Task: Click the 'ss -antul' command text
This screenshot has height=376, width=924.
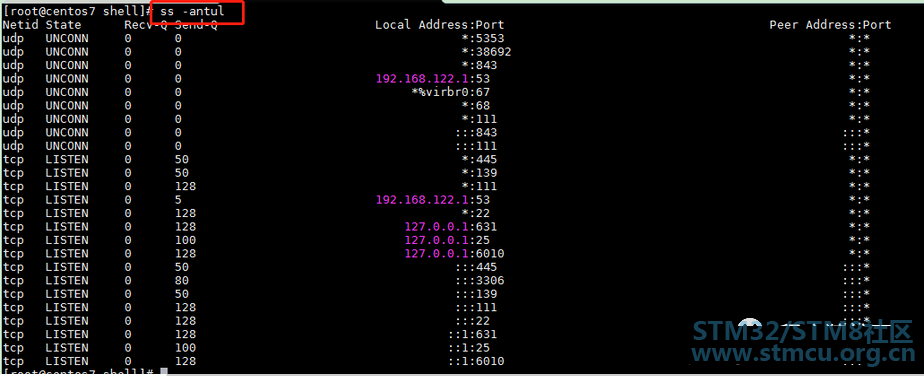Action: (193, 11)
